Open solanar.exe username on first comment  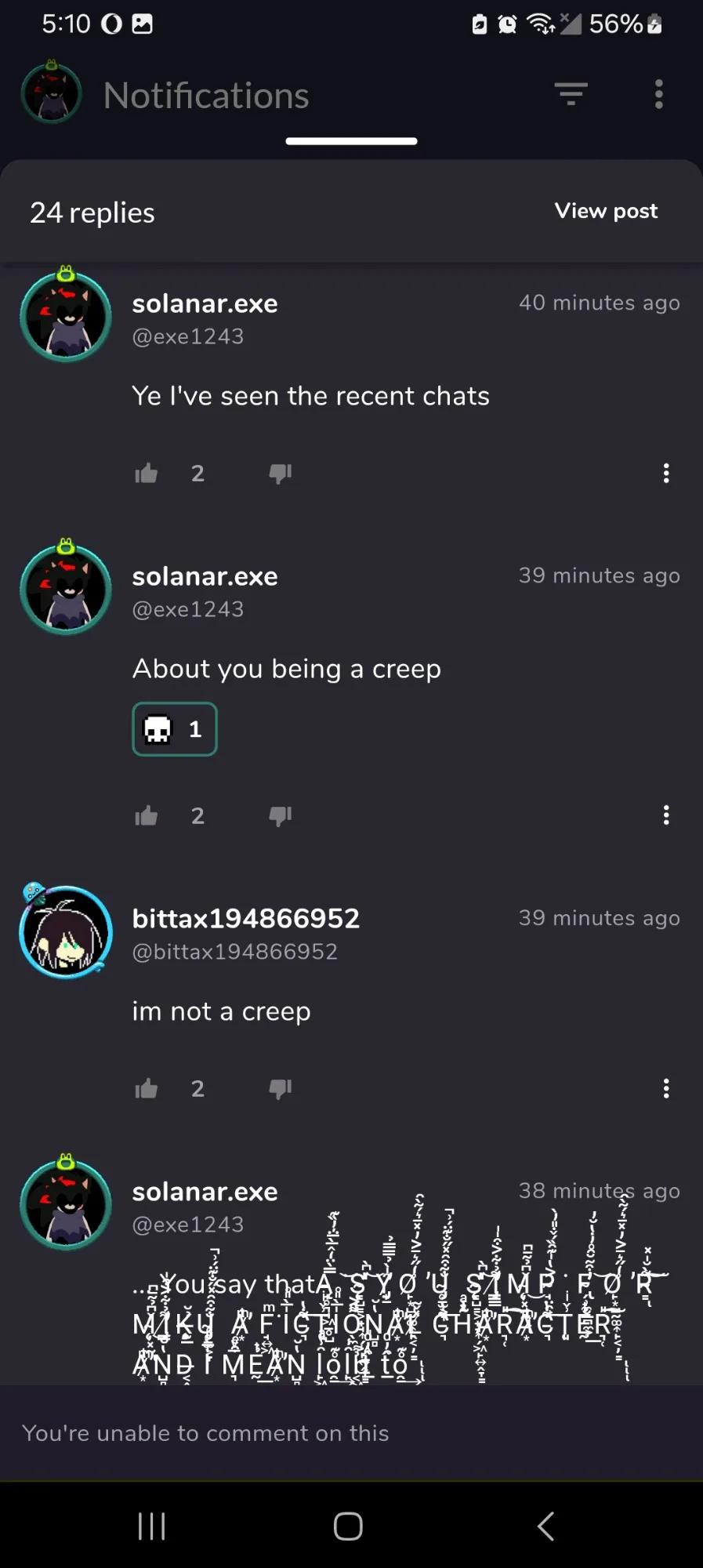coord(205,303)
